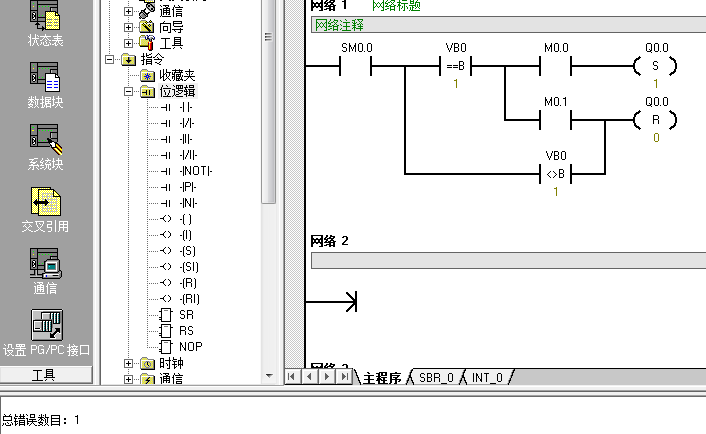Click the empty rung arrow in network 2
706x434 pixels.
[x=332, y=302]
